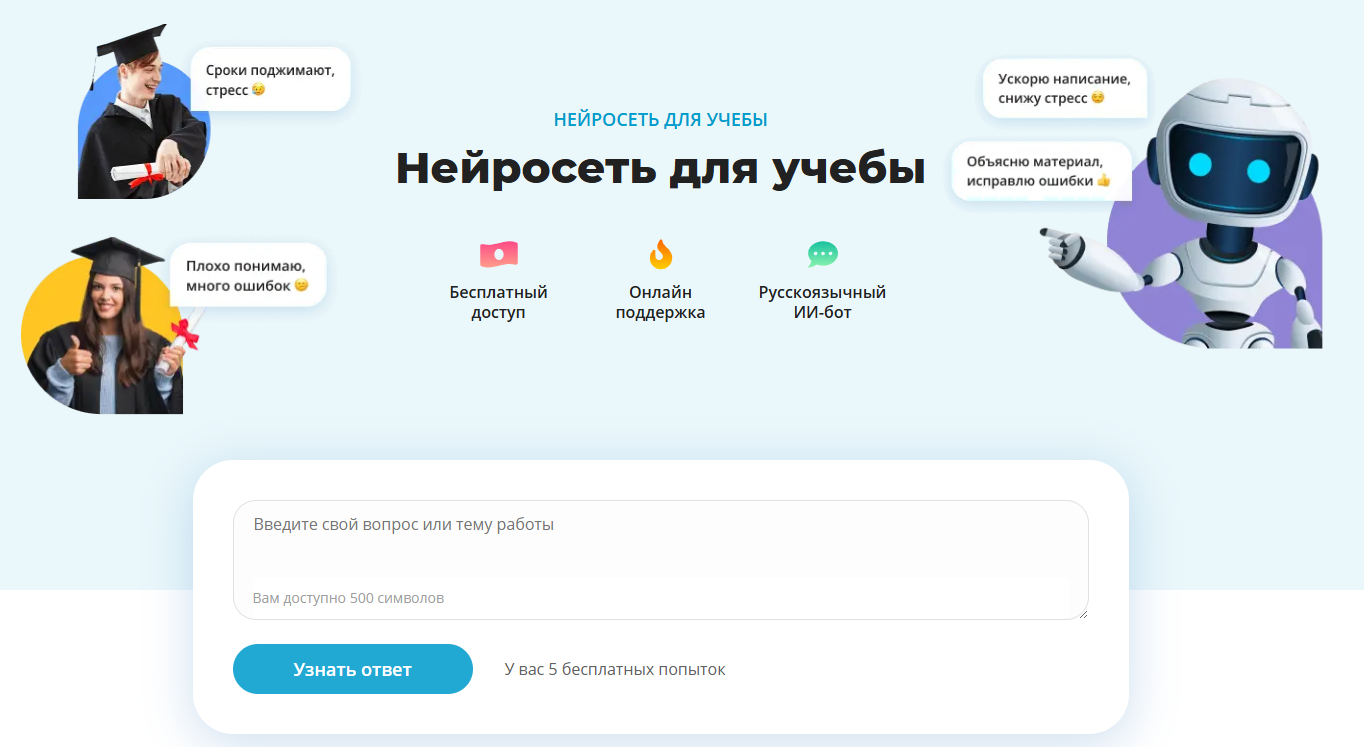1364x747 pixels.
Task: Click the Сроки поджимают speech bubble
Action: tap(270, 79)
